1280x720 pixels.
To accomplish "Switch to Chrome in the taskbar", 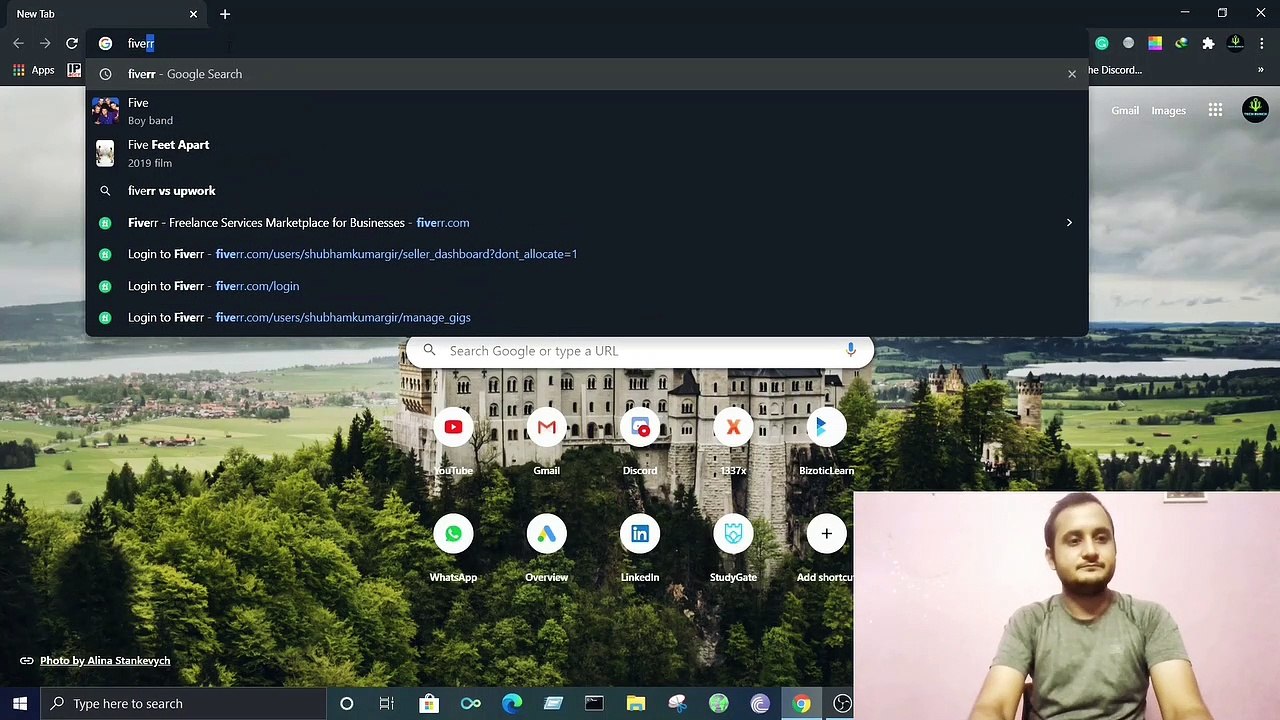I will tap(801, 704).
